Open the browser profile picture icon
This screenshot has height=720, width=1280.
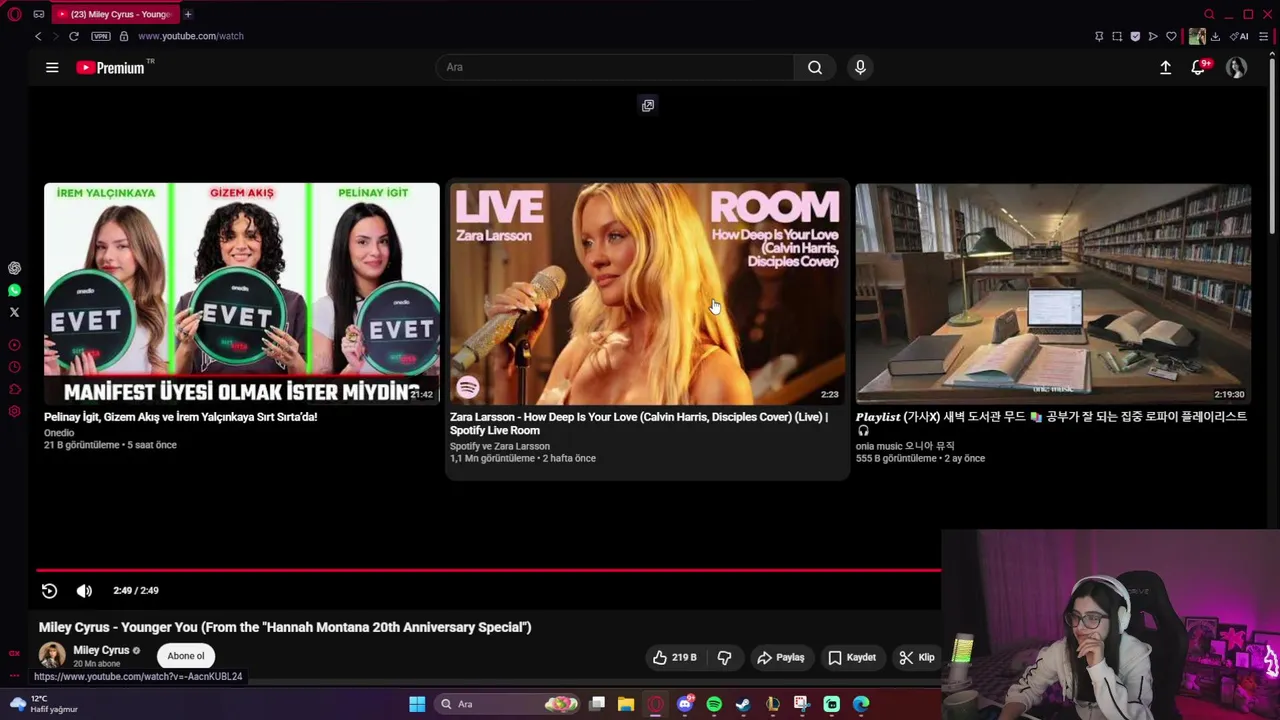click(1197, 36)
